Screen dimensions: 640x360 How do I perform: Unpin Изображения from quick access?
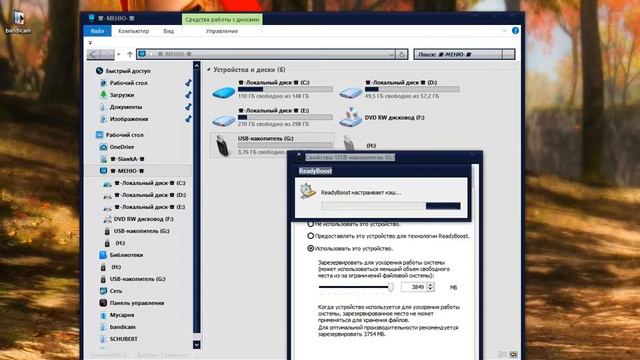click(188, 119)
